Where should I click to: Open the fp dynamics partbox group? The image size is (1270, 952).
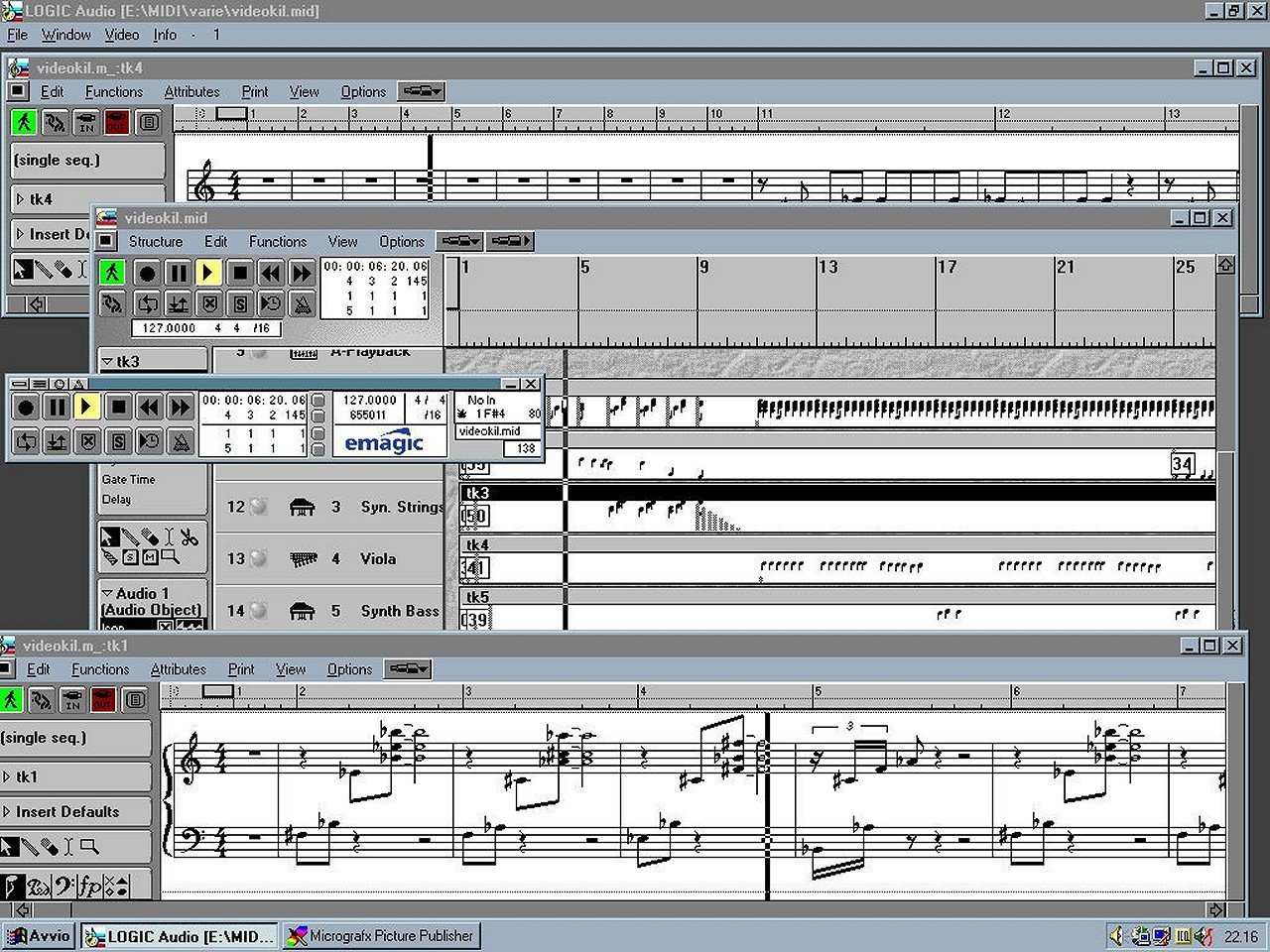click(90, 886)
